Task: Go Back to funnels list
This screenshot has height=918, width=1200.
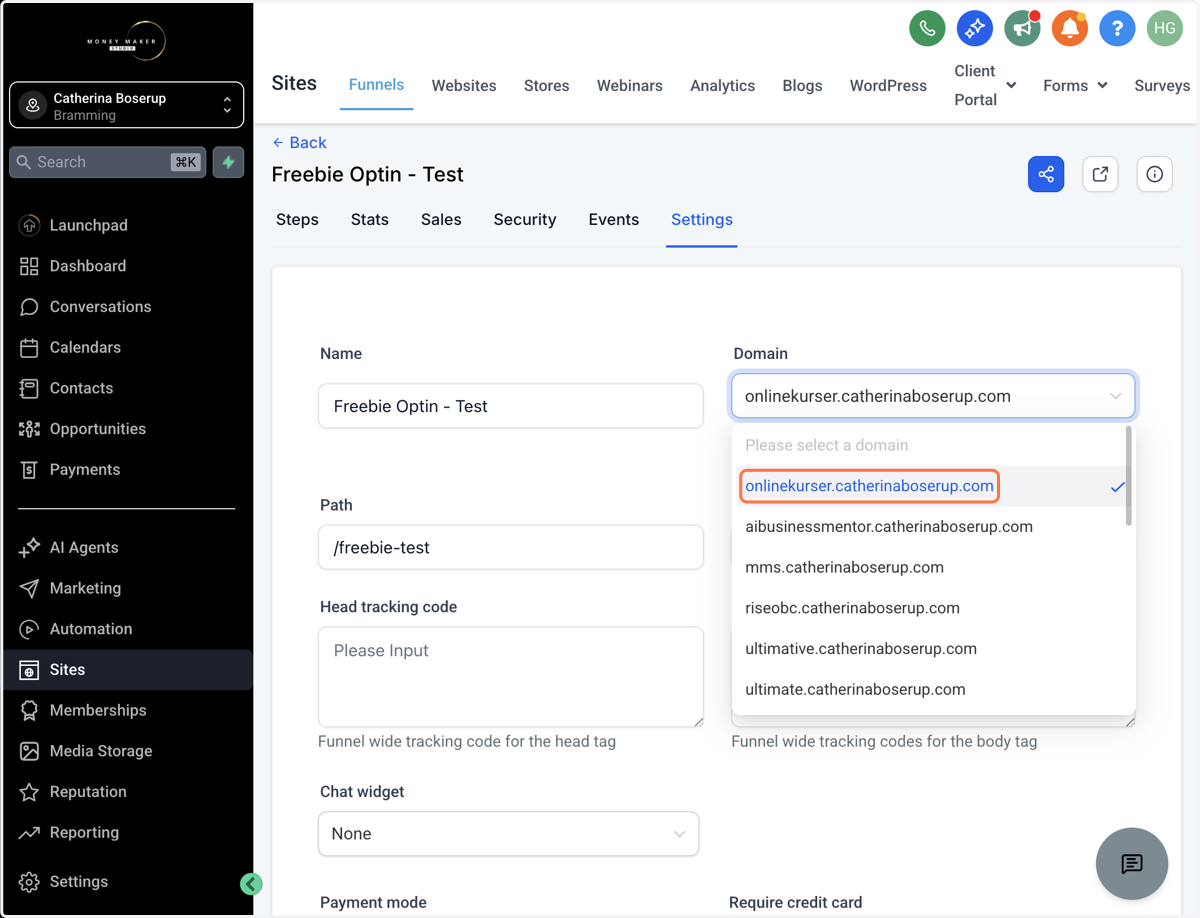Action: click(299, 143)
